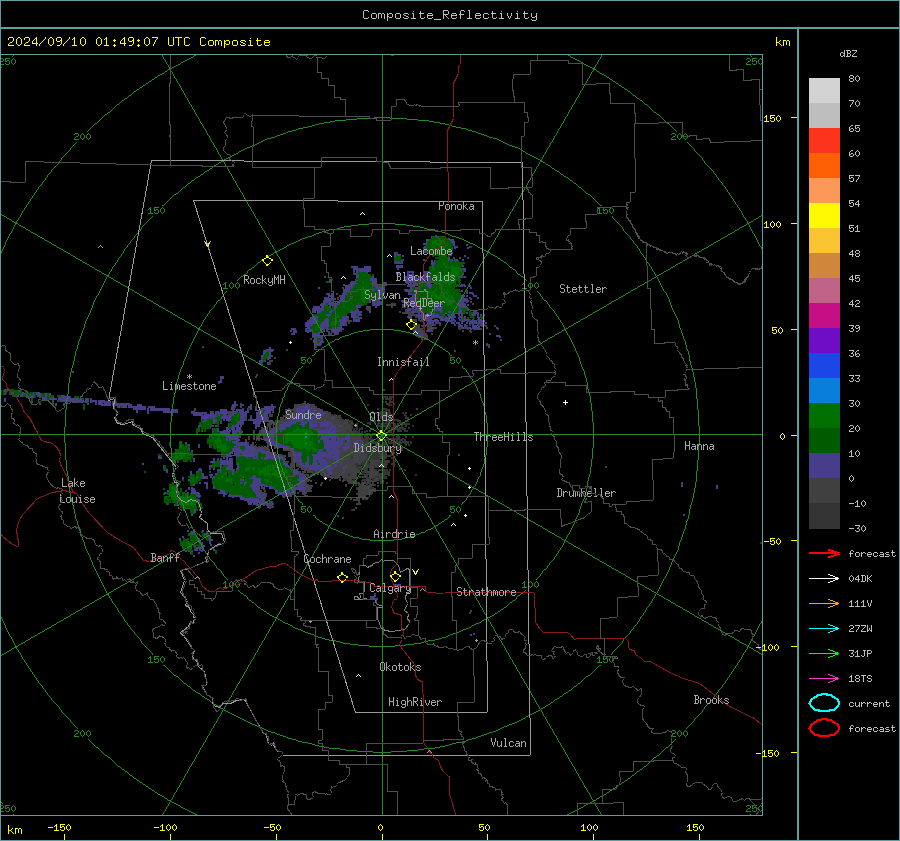Click the orange 111V arrow in legend
This screenshot has width=900, height=841.
824,603
